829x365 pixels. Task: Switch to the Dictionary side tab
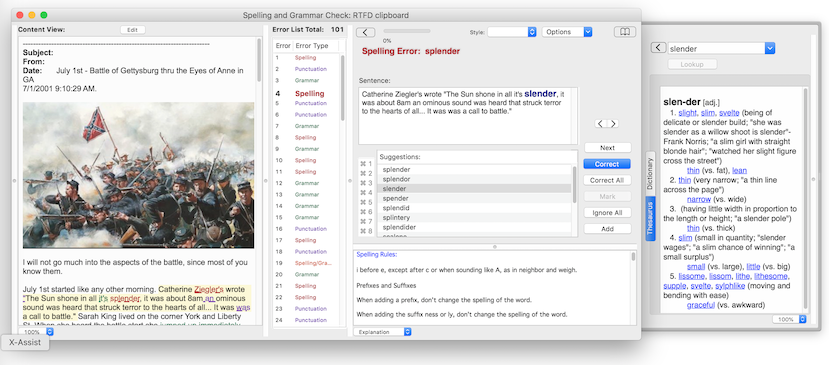coord(650,174)
